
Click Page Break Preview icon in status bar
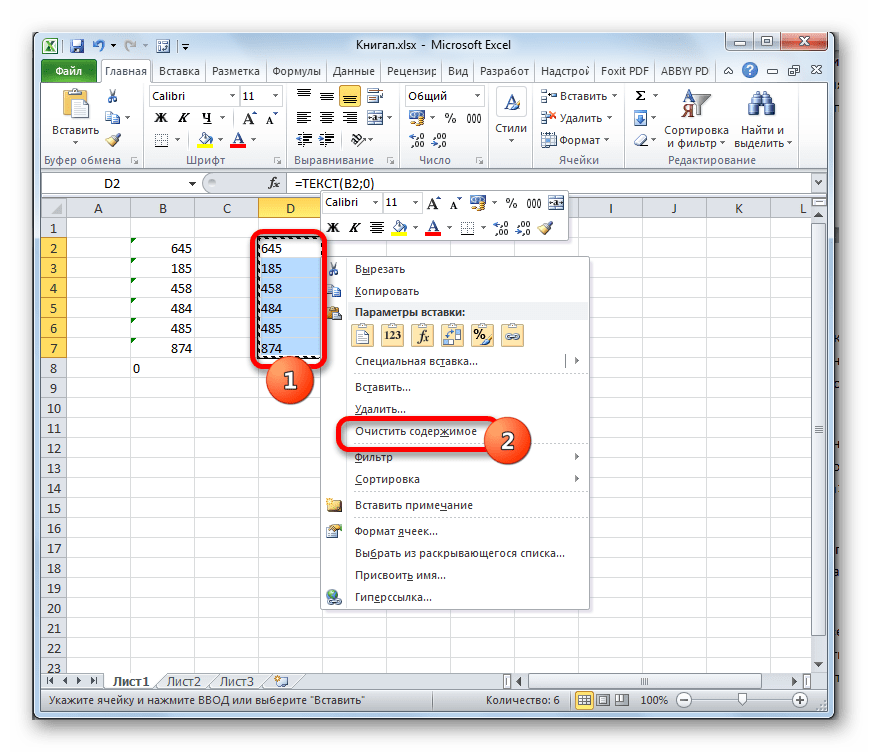(622, 700)
